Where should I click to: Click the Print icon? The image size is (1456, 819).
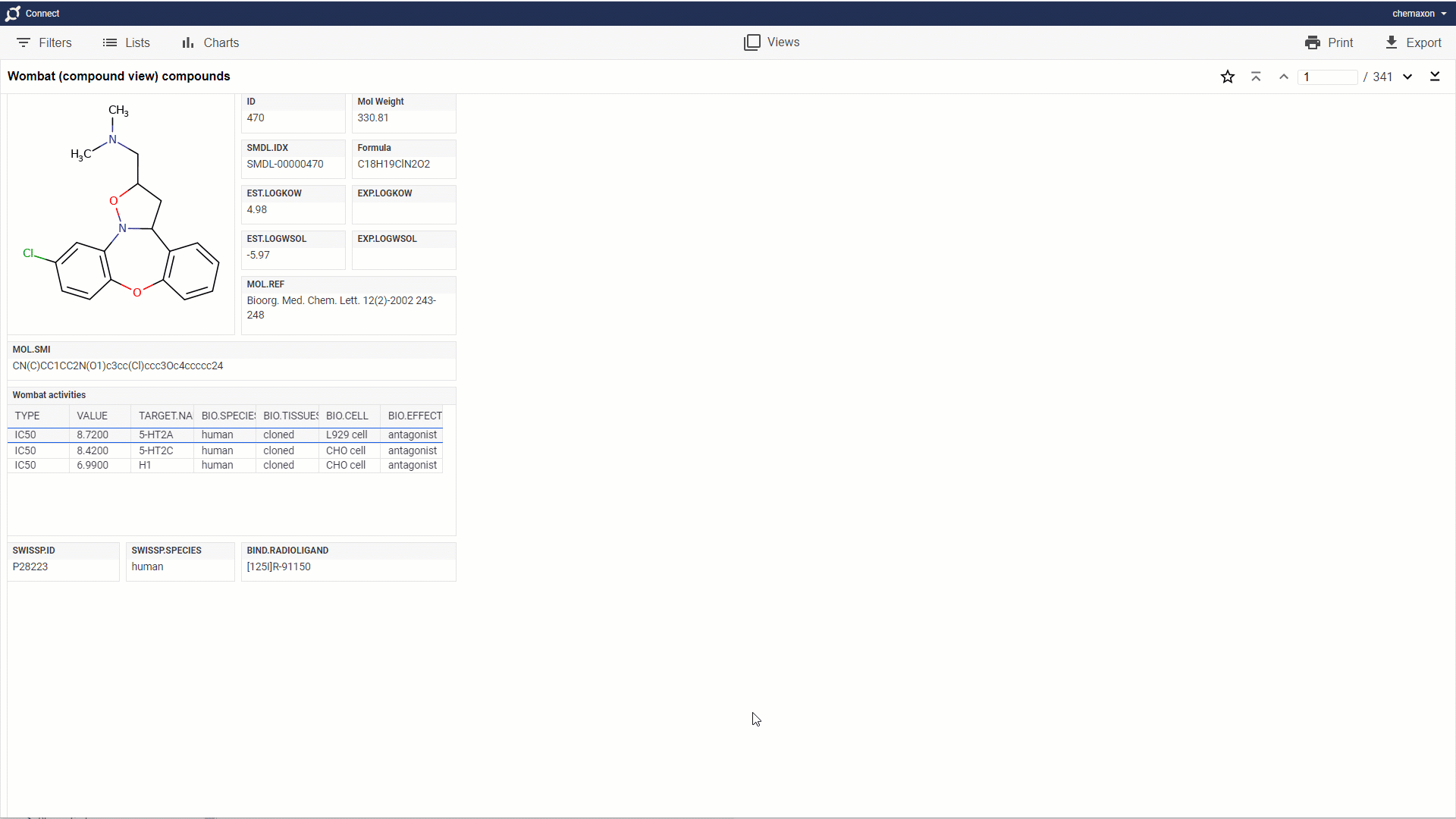pos(1313,42)
